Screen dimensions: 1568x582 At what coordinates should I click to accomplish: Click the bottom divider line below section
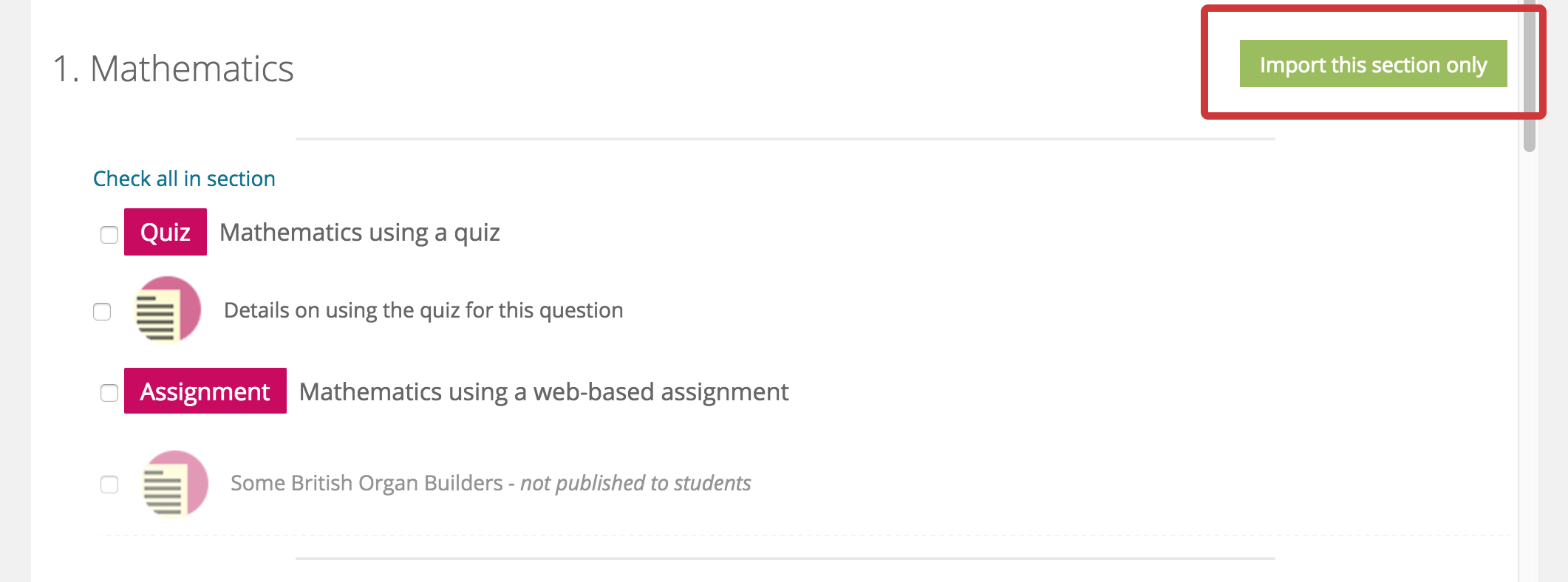tap(785, 558)
